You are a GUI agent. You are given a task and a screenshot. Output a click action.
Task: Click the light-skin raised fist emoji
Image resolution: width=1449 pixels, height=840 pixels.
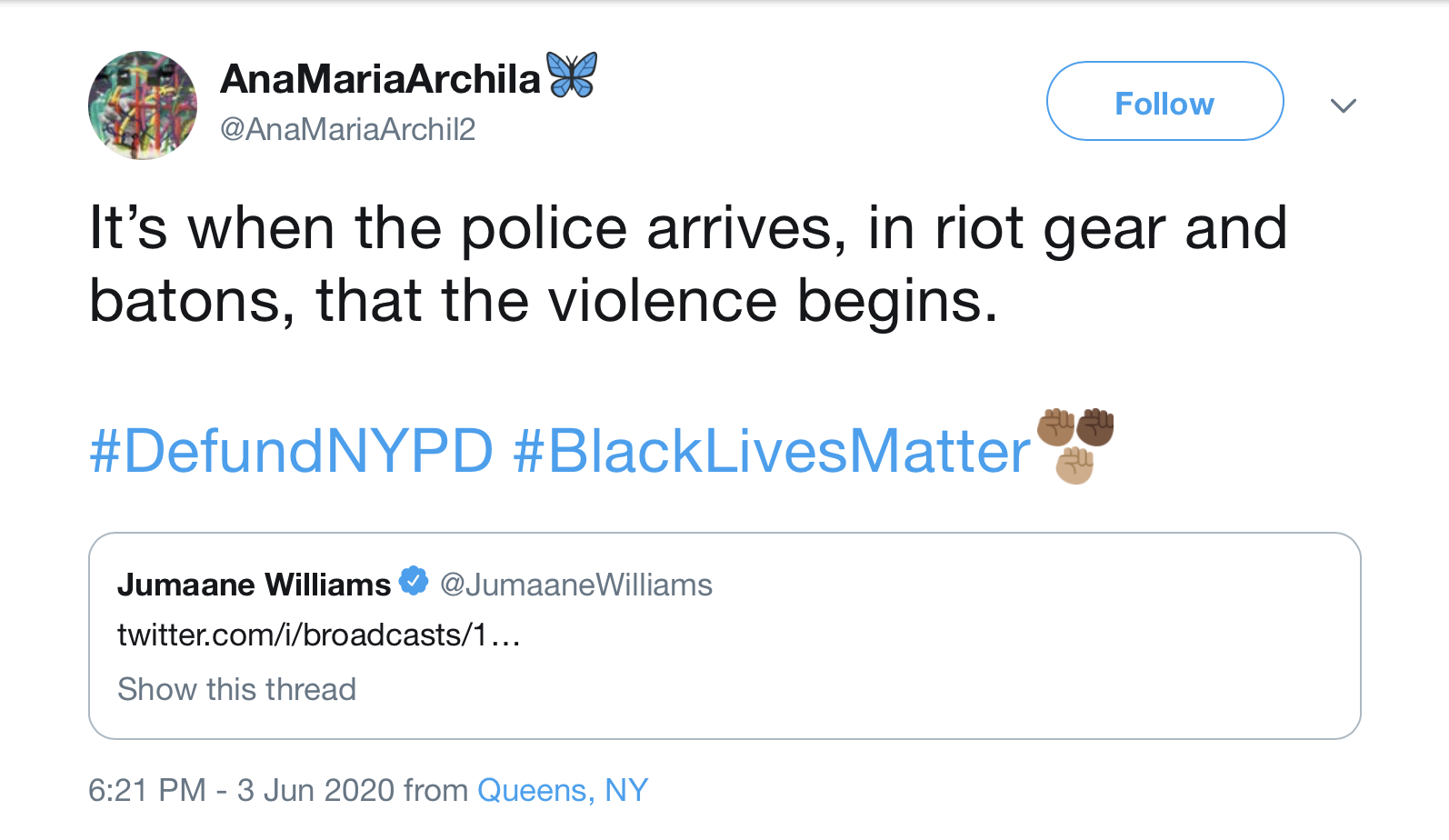[x=1074, y=465]
